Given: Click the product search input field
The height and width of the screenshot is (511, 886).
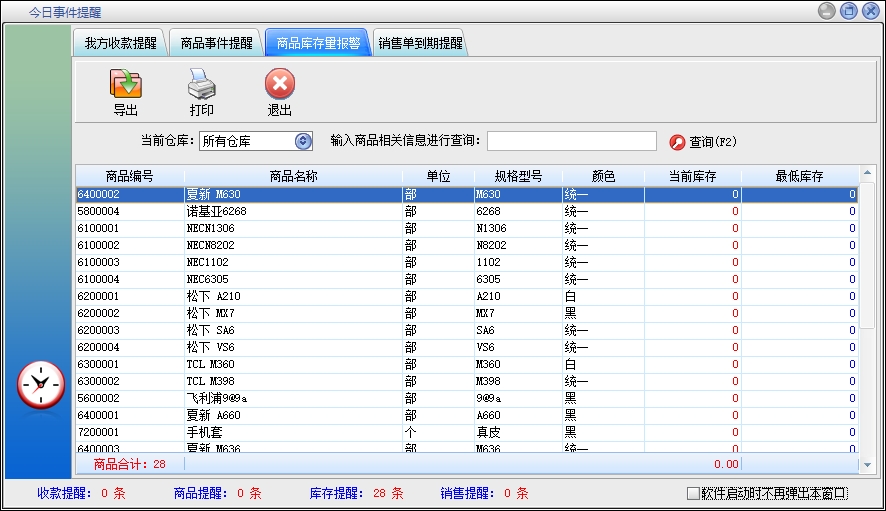Looking at the screenshot, I should tap(571, 141).
